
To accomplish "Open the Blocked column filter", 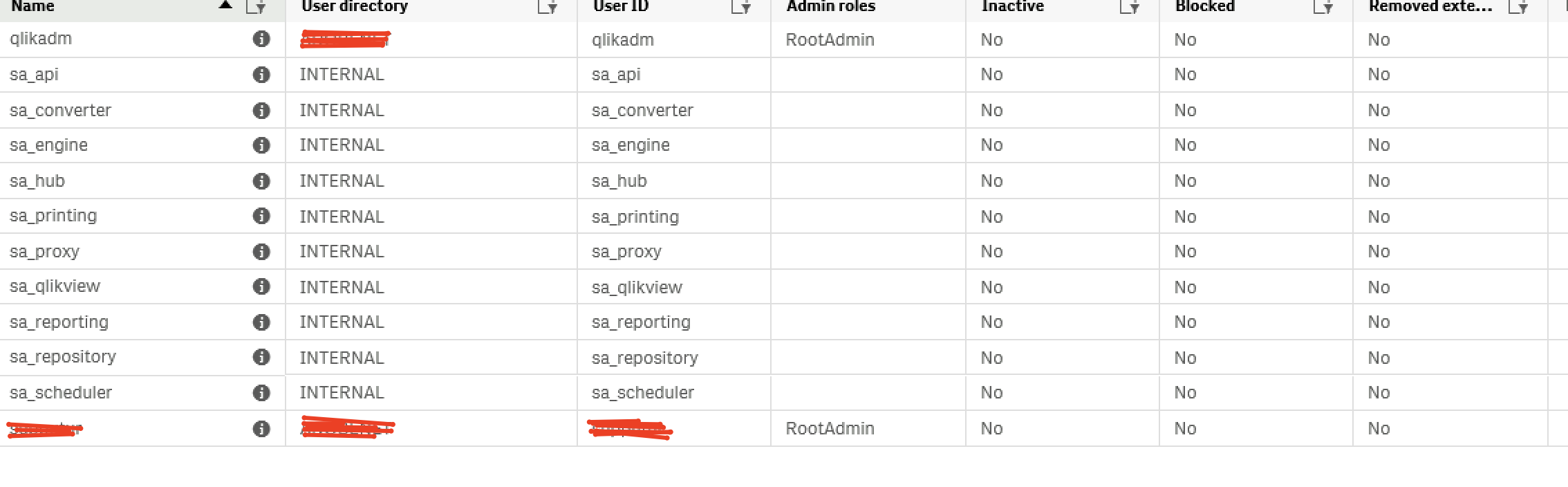I will 1323,8.
